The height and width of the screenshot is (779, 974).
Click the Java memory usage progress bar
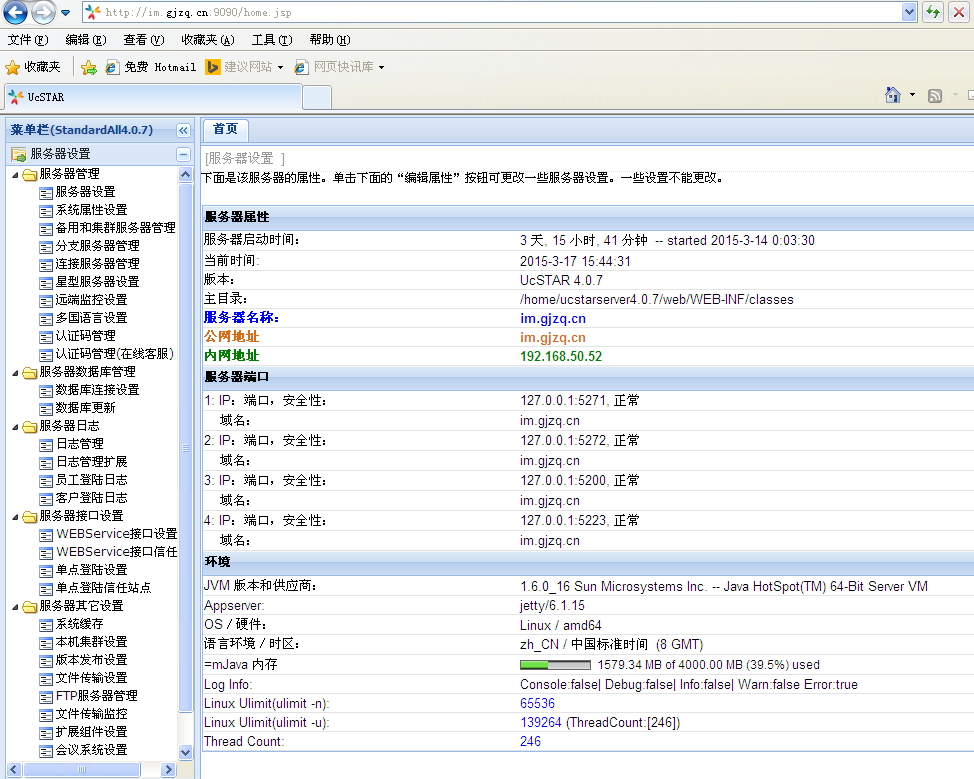(x=555, y=665)
